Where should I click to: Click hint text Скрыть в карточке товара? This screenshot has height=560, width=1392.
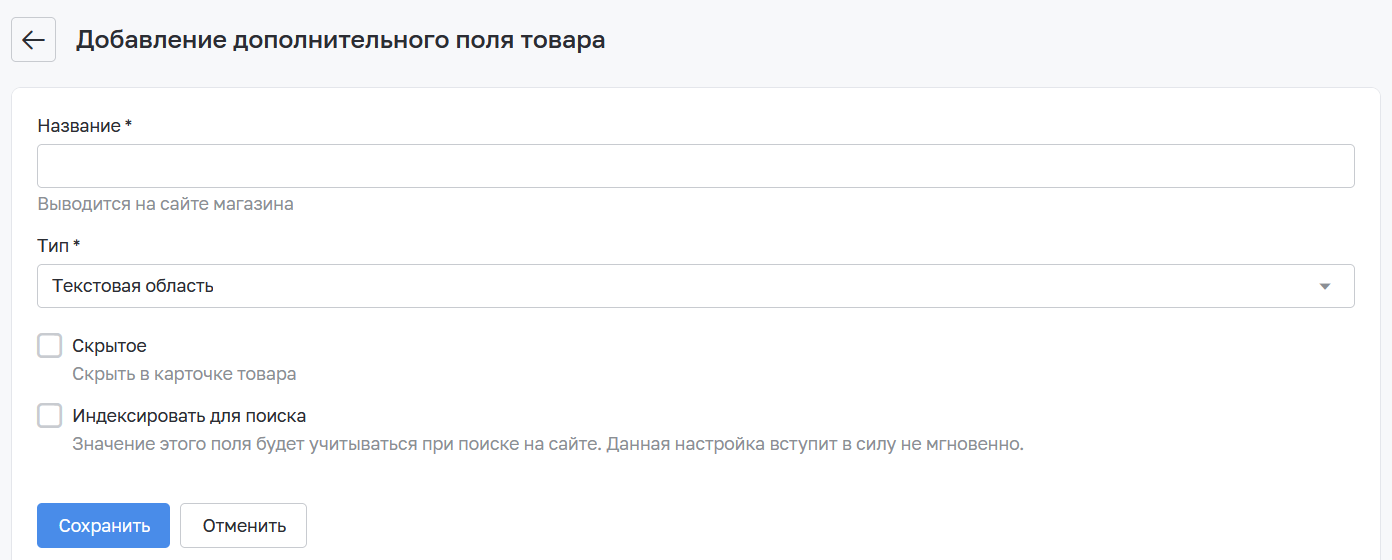[184, 374]
